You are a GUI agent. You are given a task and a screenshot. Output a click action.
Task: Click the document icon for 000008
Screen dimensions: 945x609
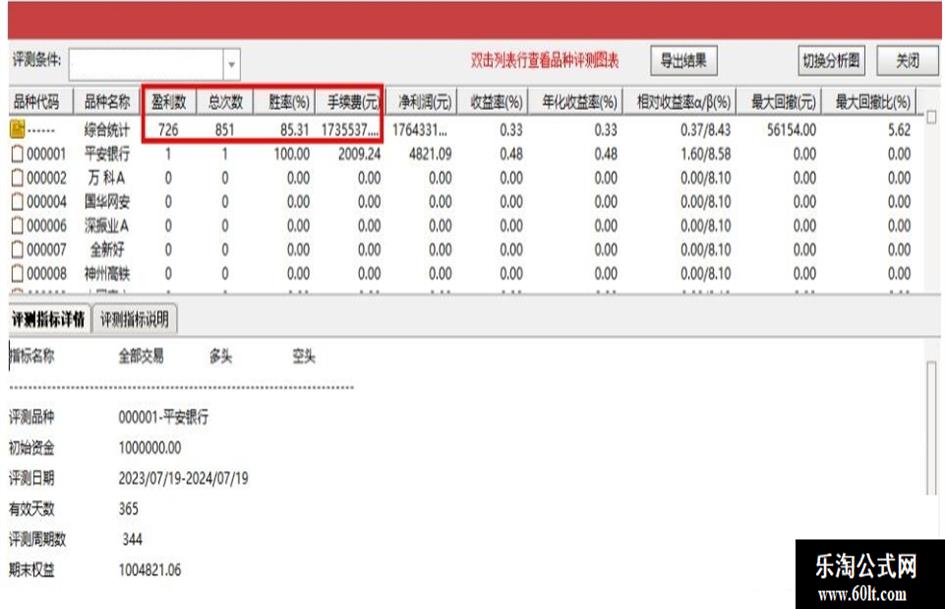coord(17,274)
